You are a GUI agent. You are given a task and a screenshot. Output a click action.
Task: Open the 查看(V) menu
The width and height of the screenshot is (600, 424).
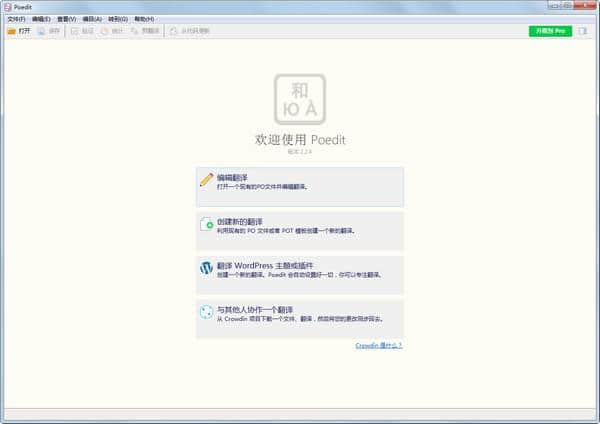[x=67, y=19]
